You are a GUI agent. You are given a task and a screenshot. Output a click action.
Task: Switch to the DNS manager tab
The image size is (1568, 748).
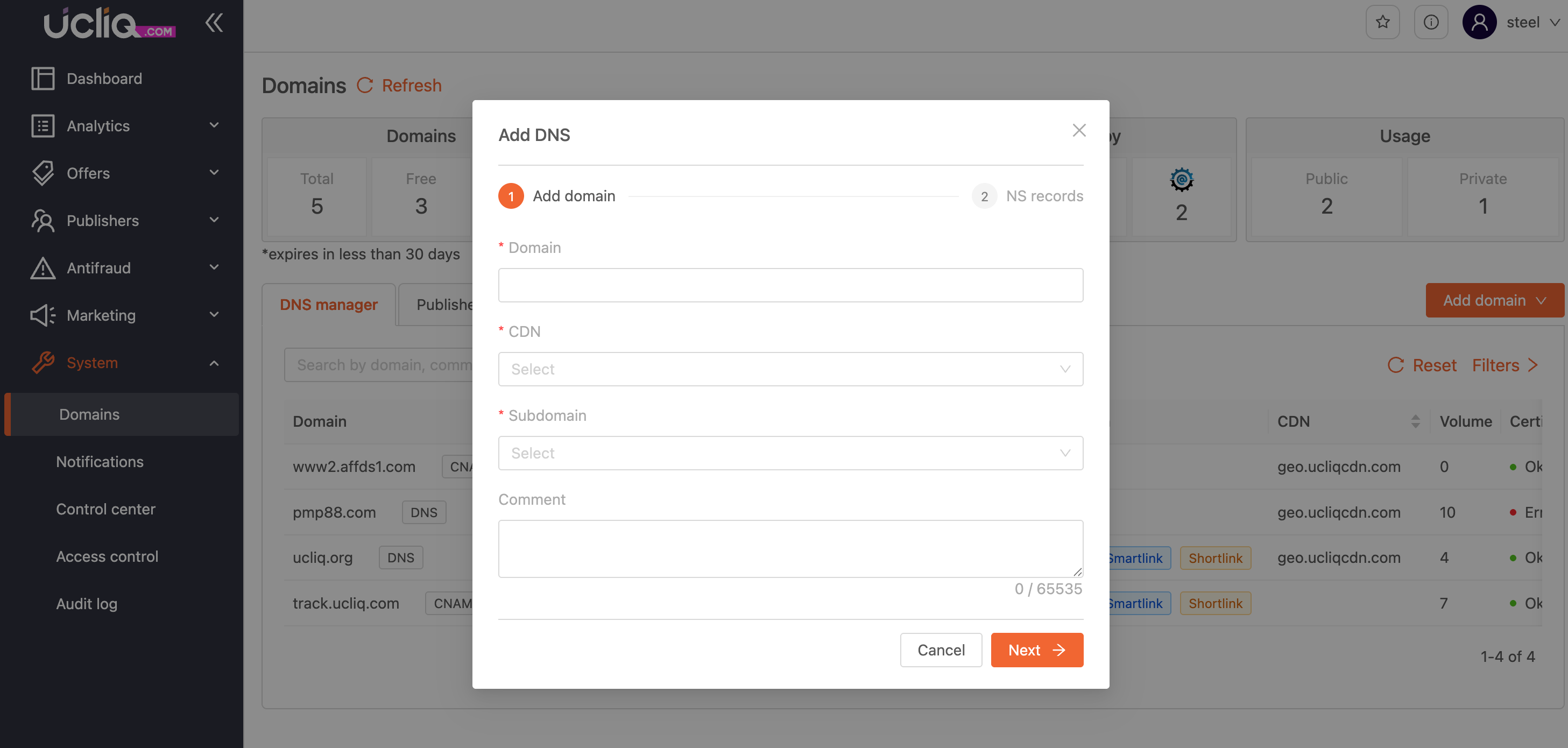pos(329,305)
